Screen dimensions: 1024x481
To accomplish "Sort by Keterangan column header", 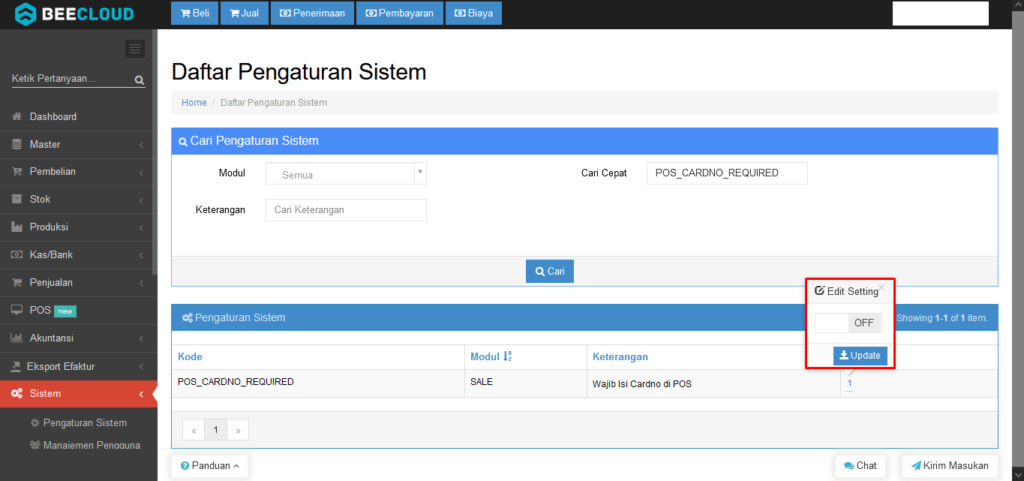I will point(620,357).
